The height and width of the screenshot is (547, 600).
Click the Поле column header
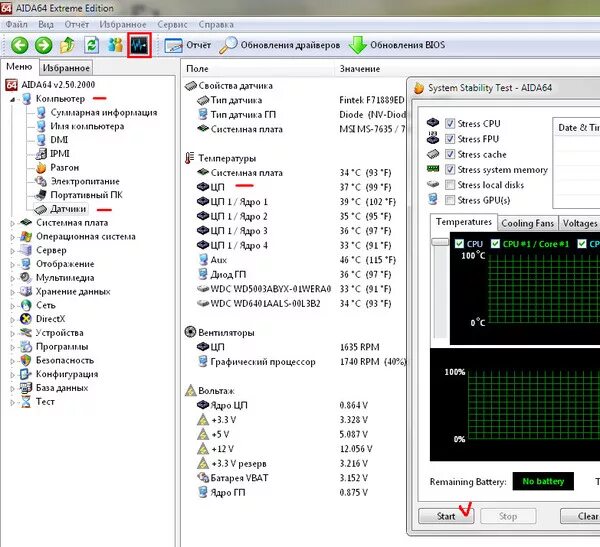pyautogui.click(x=258, y=69)
